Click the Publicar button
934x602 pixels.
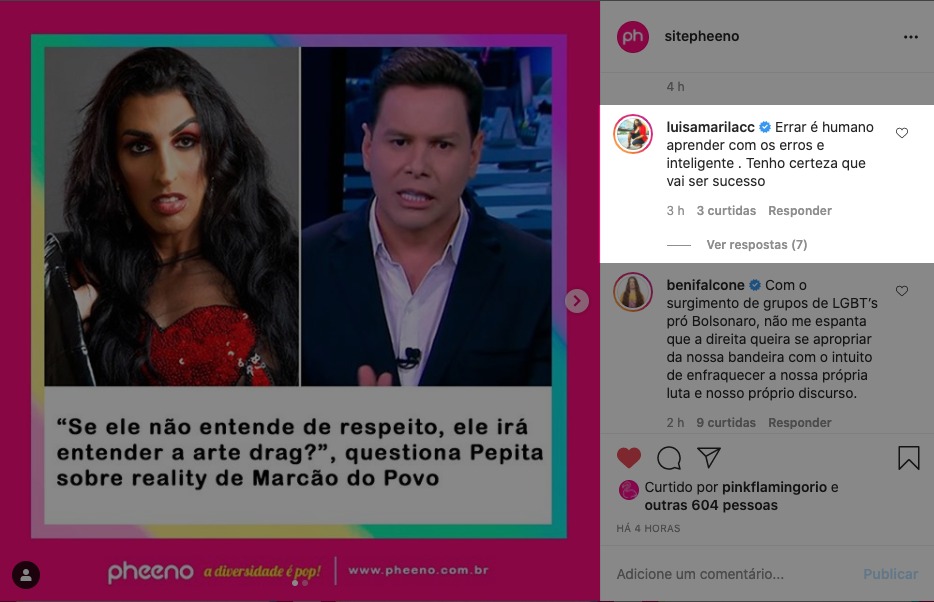891,574
